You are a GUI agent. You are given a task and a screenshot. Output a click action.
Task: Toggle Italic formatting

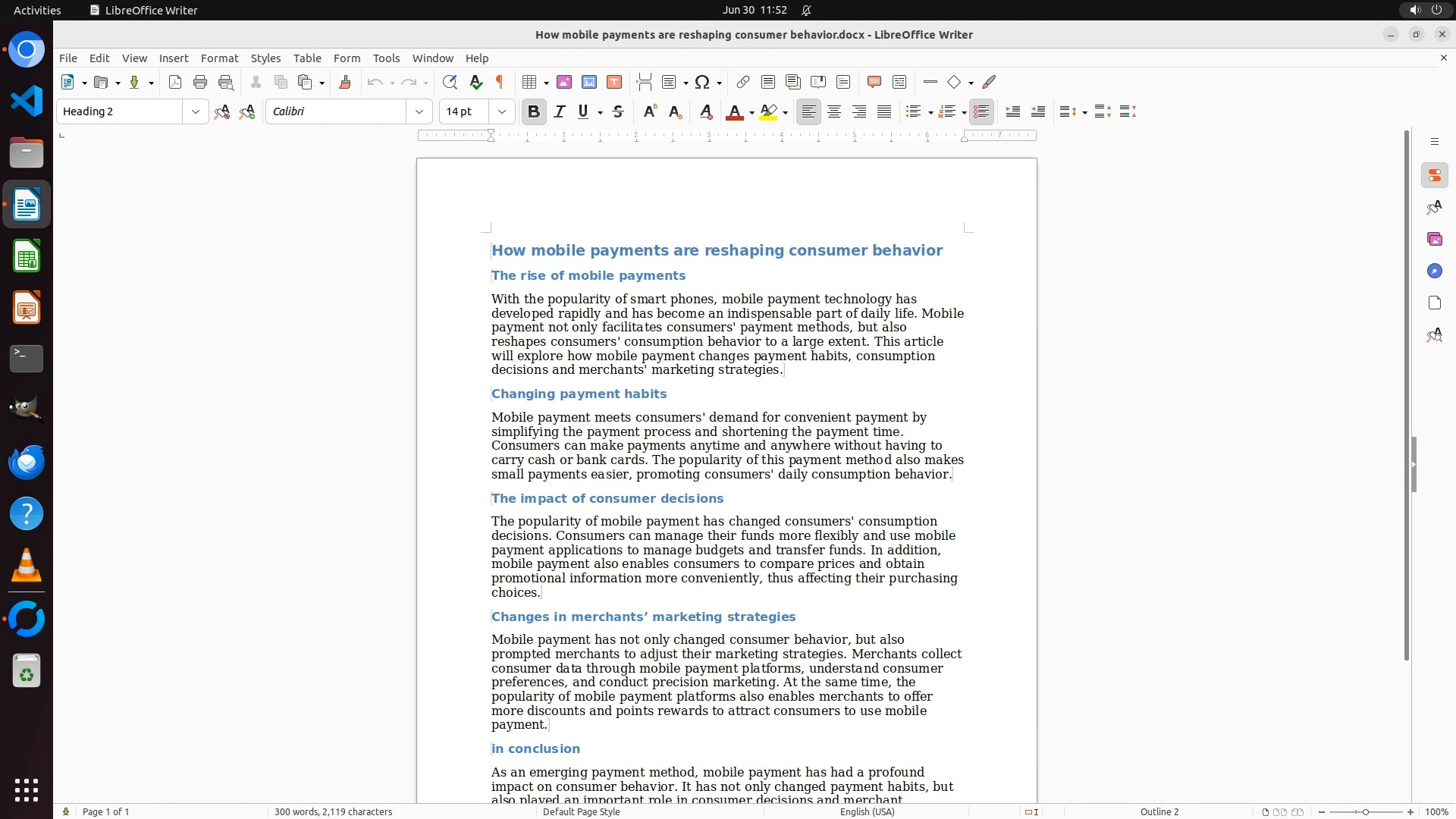tap(560, 112)
